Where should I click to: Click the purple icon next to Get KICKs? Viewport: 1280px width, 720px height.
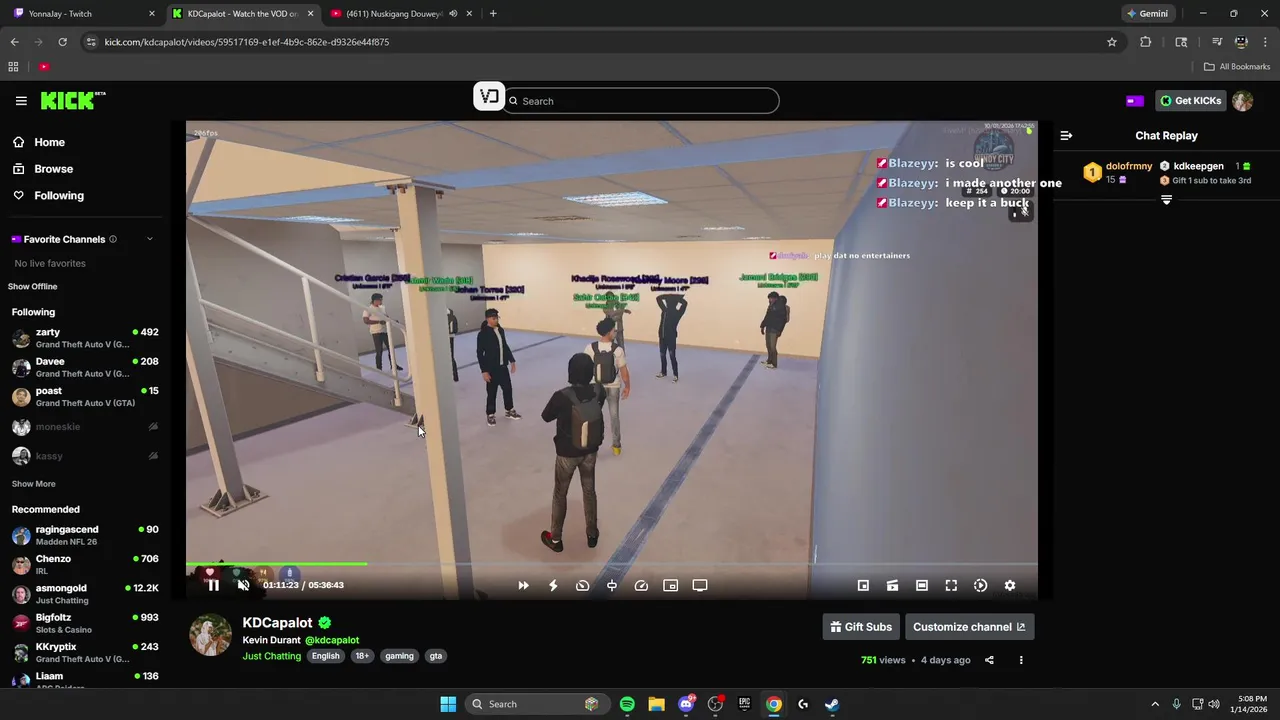[x=1135, y=101]
